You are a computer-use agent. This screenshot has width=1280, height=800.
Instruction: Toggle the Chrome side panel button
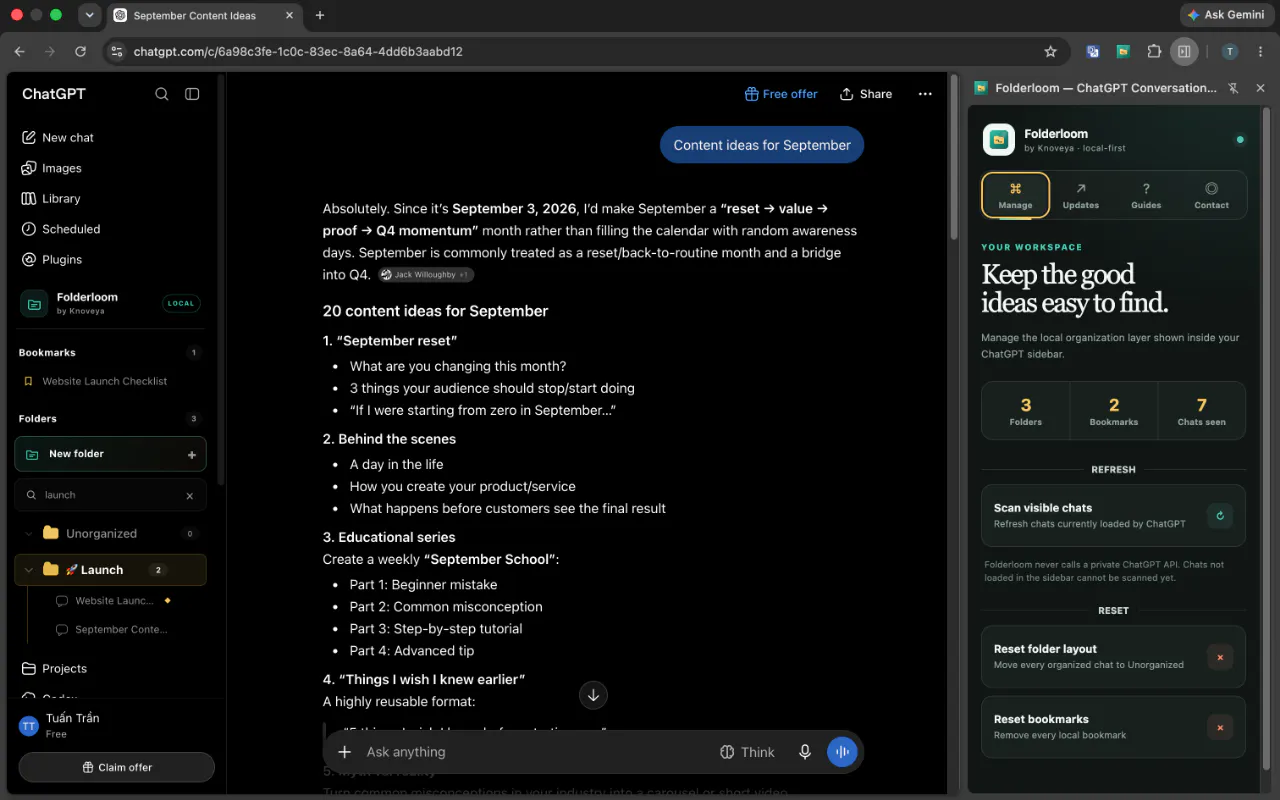tap(1184, 51)
